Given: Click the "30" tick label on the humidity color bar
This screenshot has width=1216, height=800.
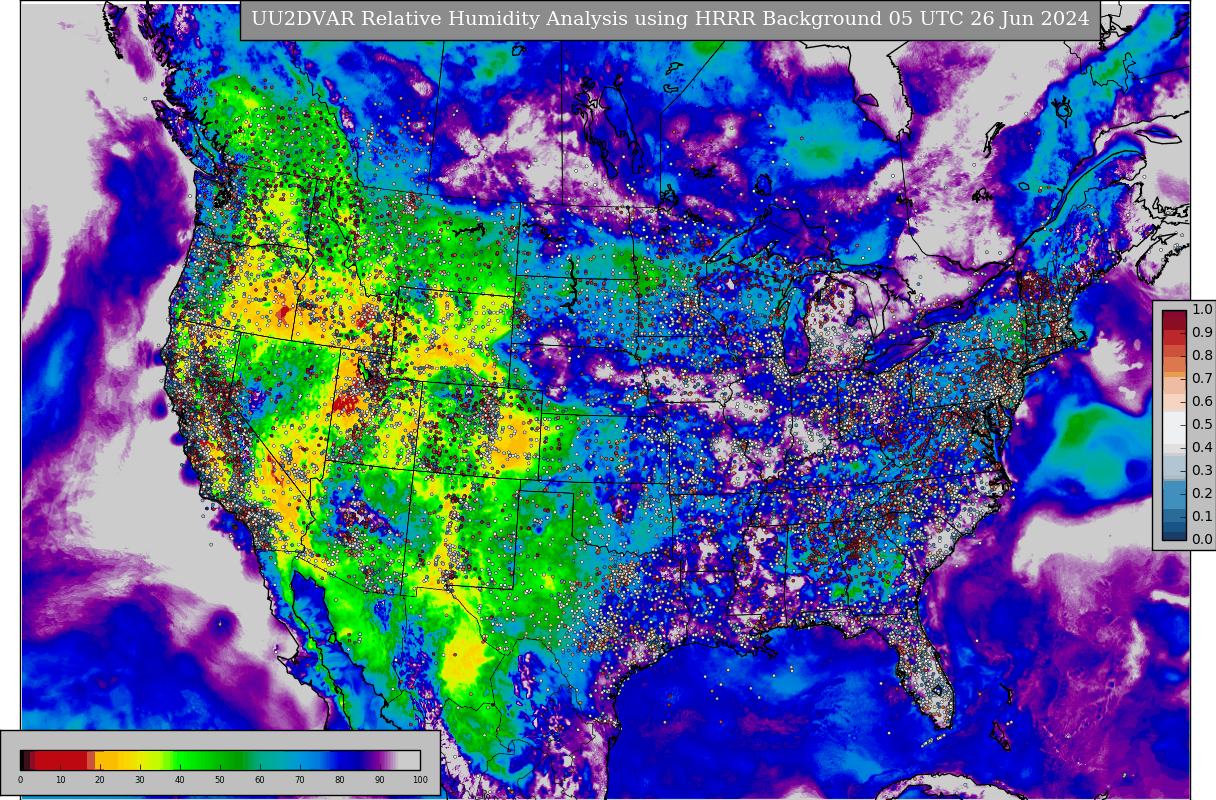Looking at the screenshot, I should click(140, 780).
